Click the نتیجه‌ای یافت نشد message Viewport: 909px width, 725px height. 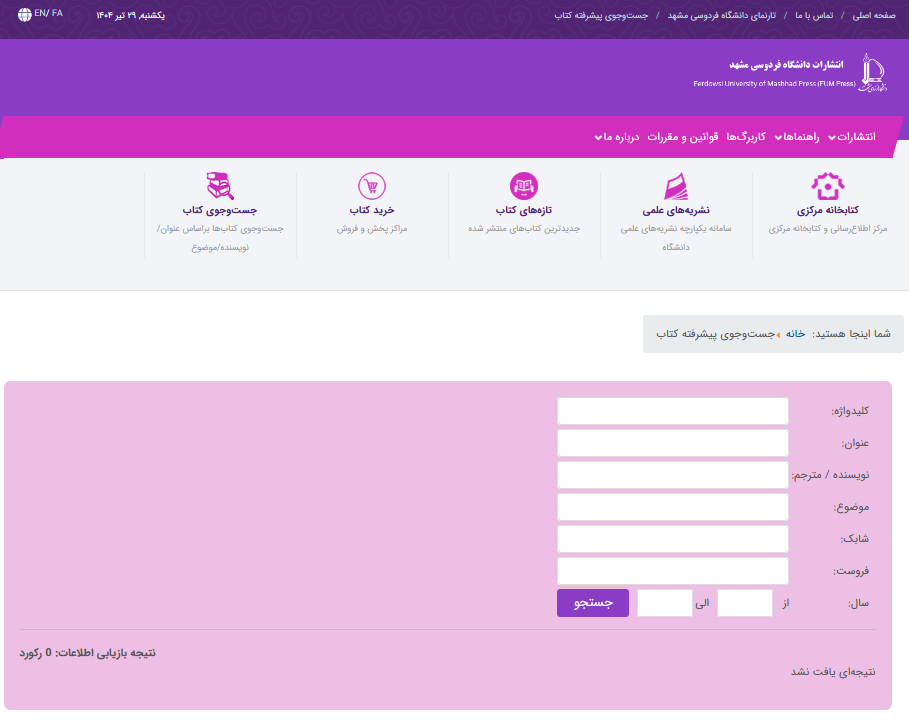point(833,672)
